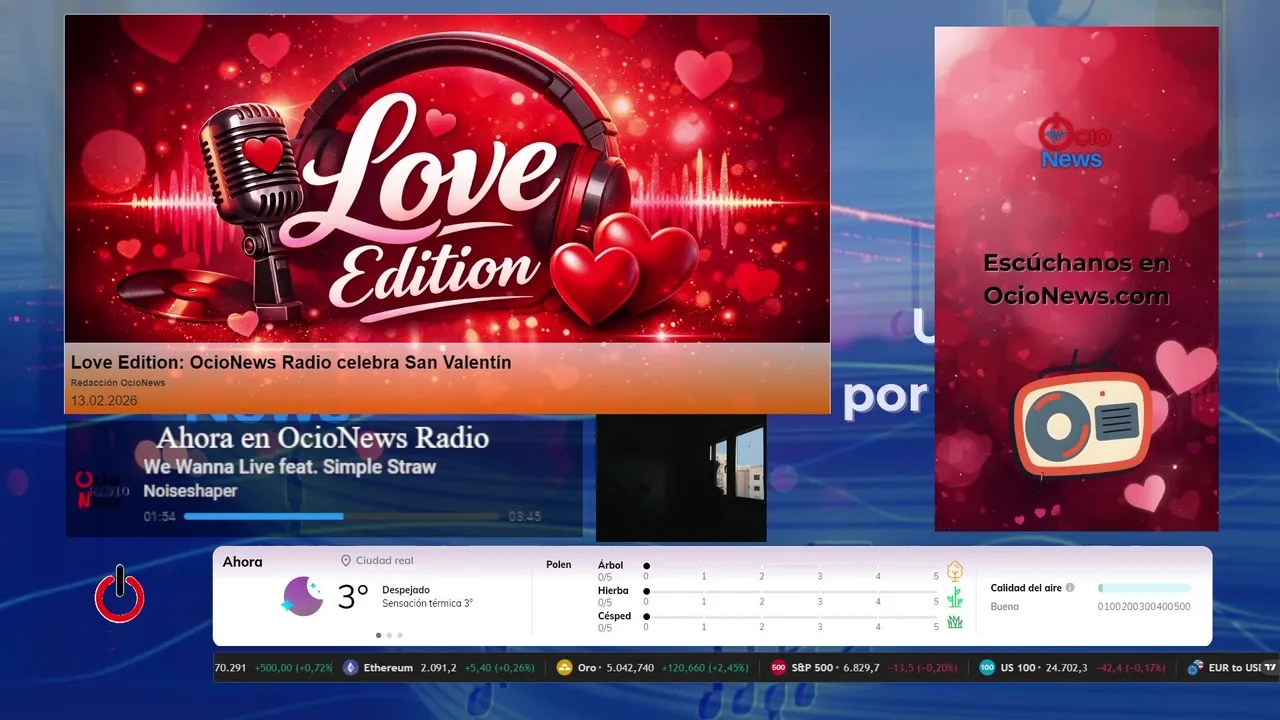Click the OcioNews Radio logo beside player

(103, 489)
